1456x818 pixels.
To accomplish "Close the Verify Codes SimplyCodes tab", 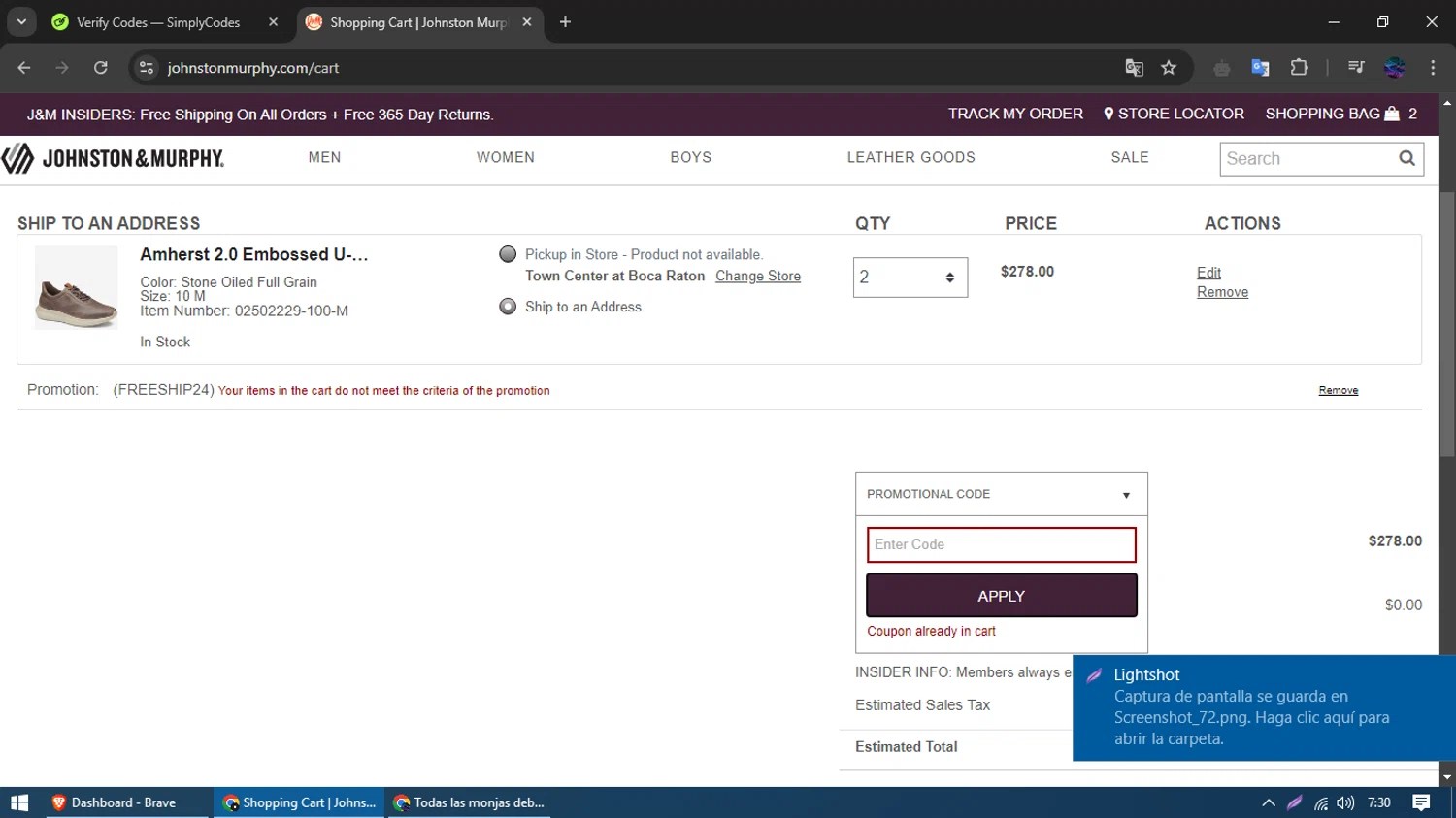I will [273, 22].
